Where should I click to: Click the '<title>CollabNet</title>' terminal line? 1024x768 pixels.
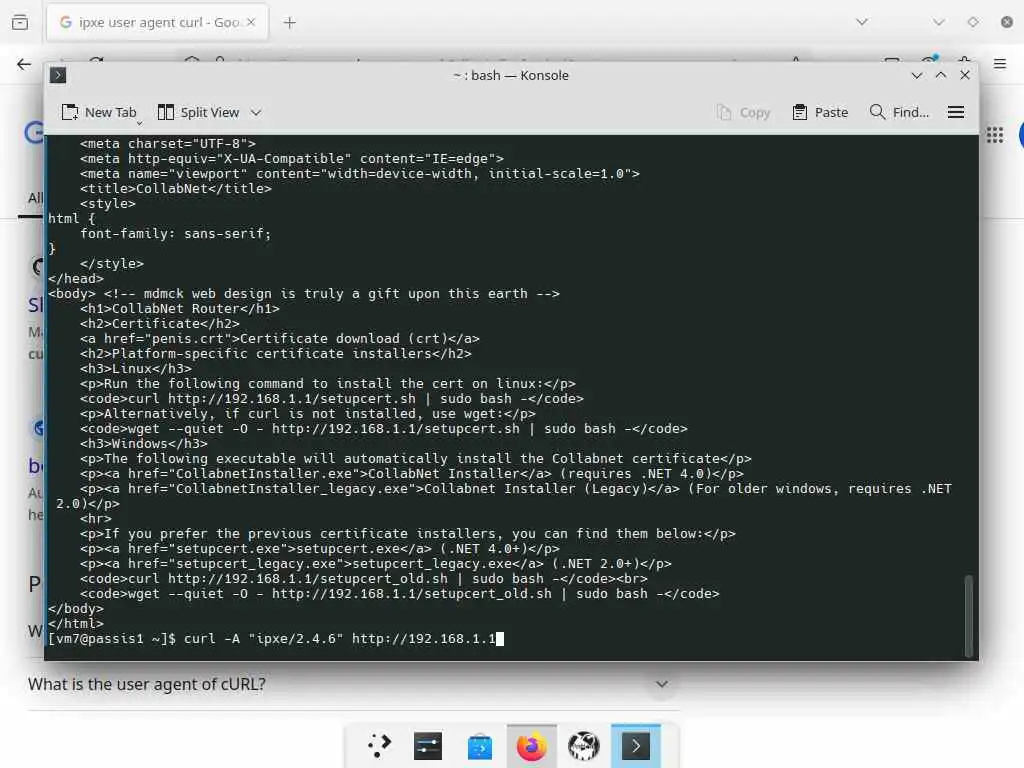coord(176,189)
